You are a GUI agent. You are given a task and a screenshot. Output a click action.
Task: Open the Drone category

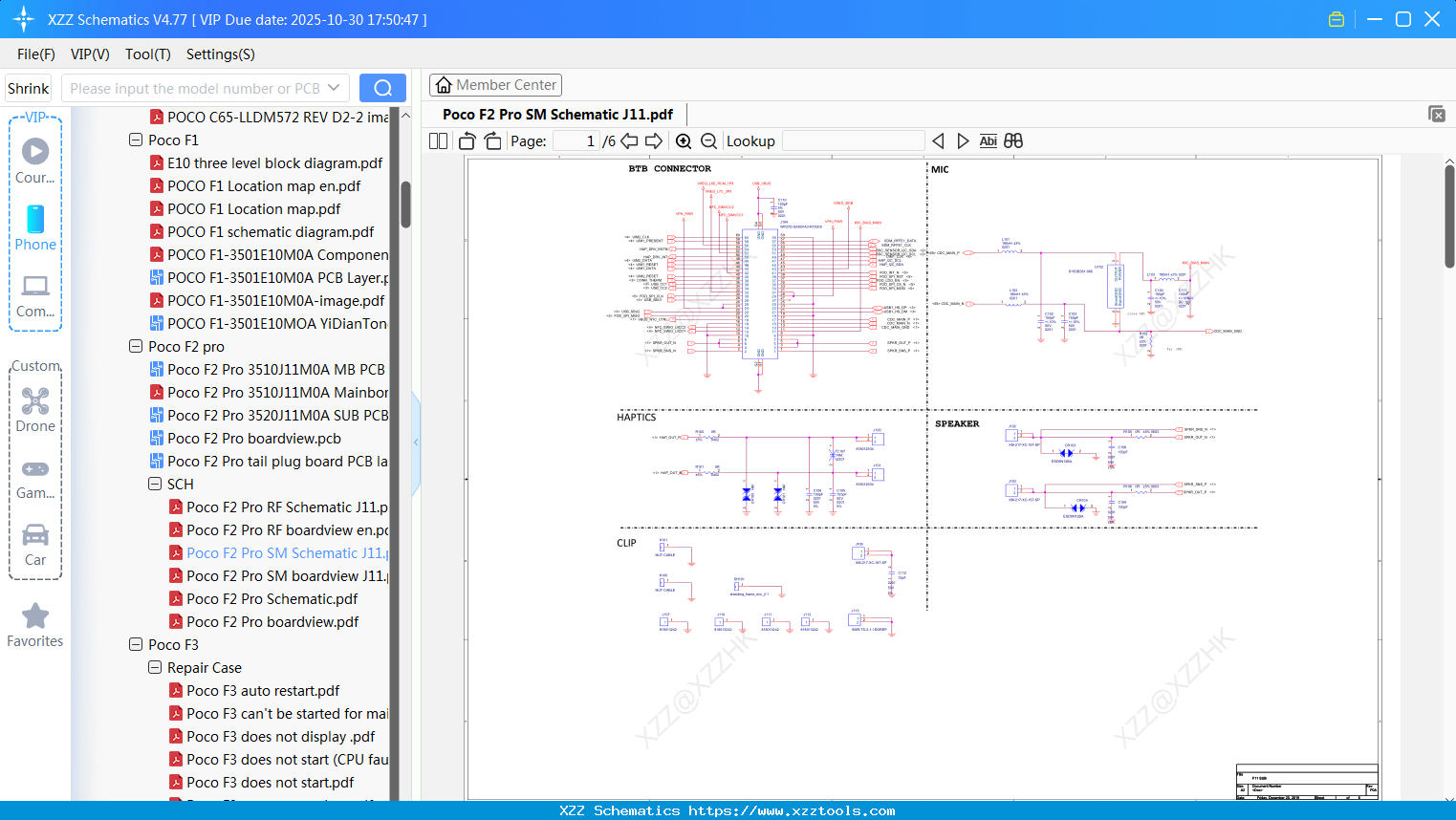35,410
